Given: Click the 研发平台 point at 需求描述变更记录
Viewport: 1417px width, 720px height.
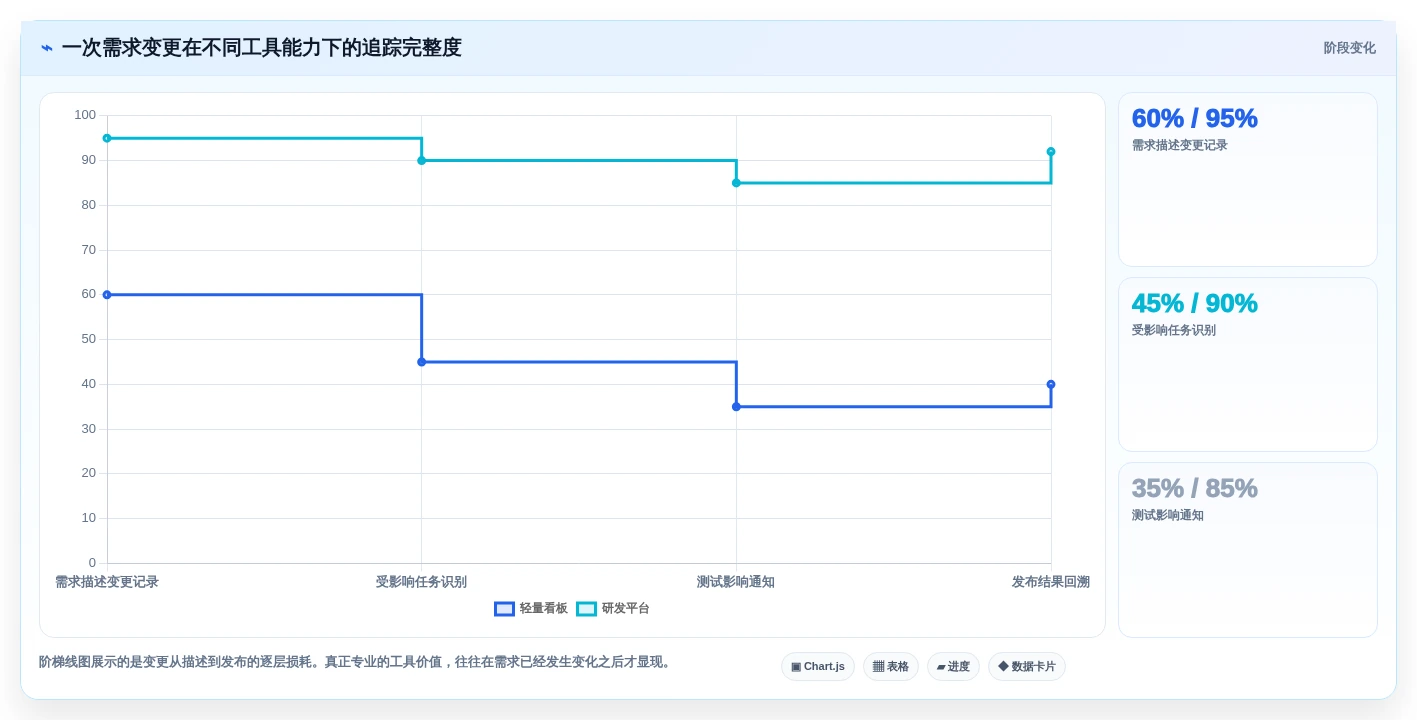Looking at the screenshot, I should coord(107,138).
